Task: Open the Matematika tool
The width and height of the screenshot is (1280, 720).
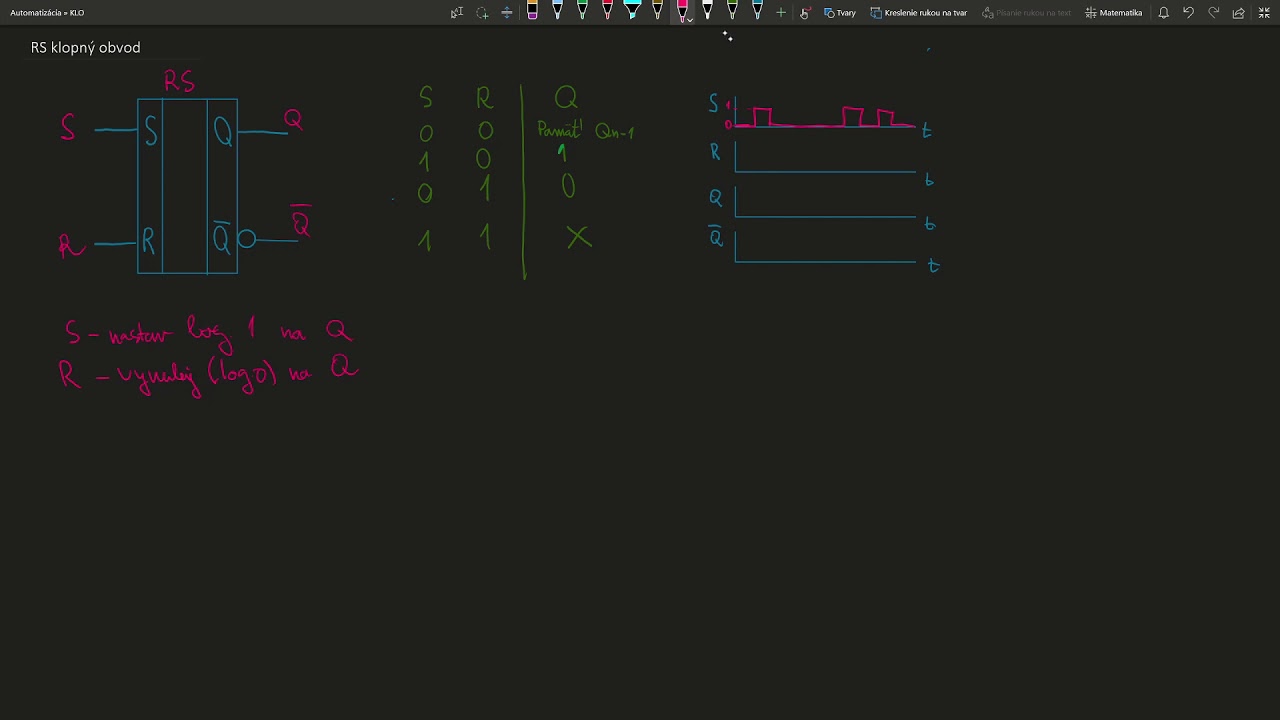Action: (x=1114, y=13)
